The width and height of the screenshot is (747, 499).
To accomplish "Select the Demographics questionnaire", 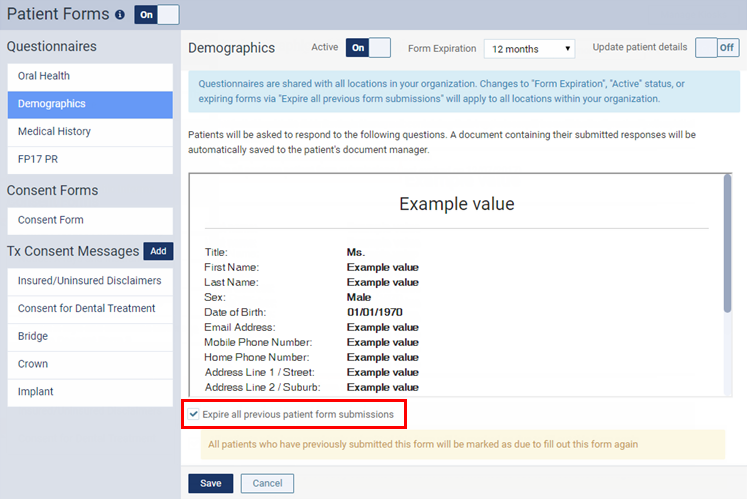I will [90, 104].
